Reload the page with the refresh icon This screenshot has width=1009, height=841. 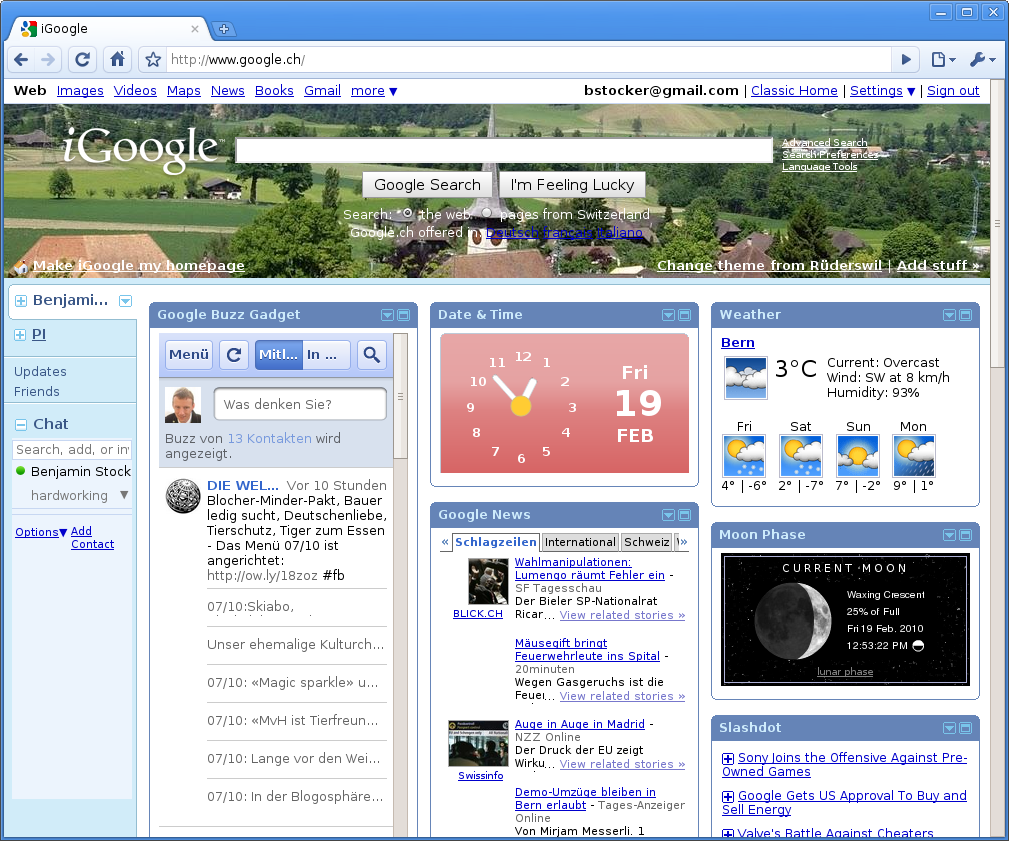pyautogui.click(x=82, y=60)
